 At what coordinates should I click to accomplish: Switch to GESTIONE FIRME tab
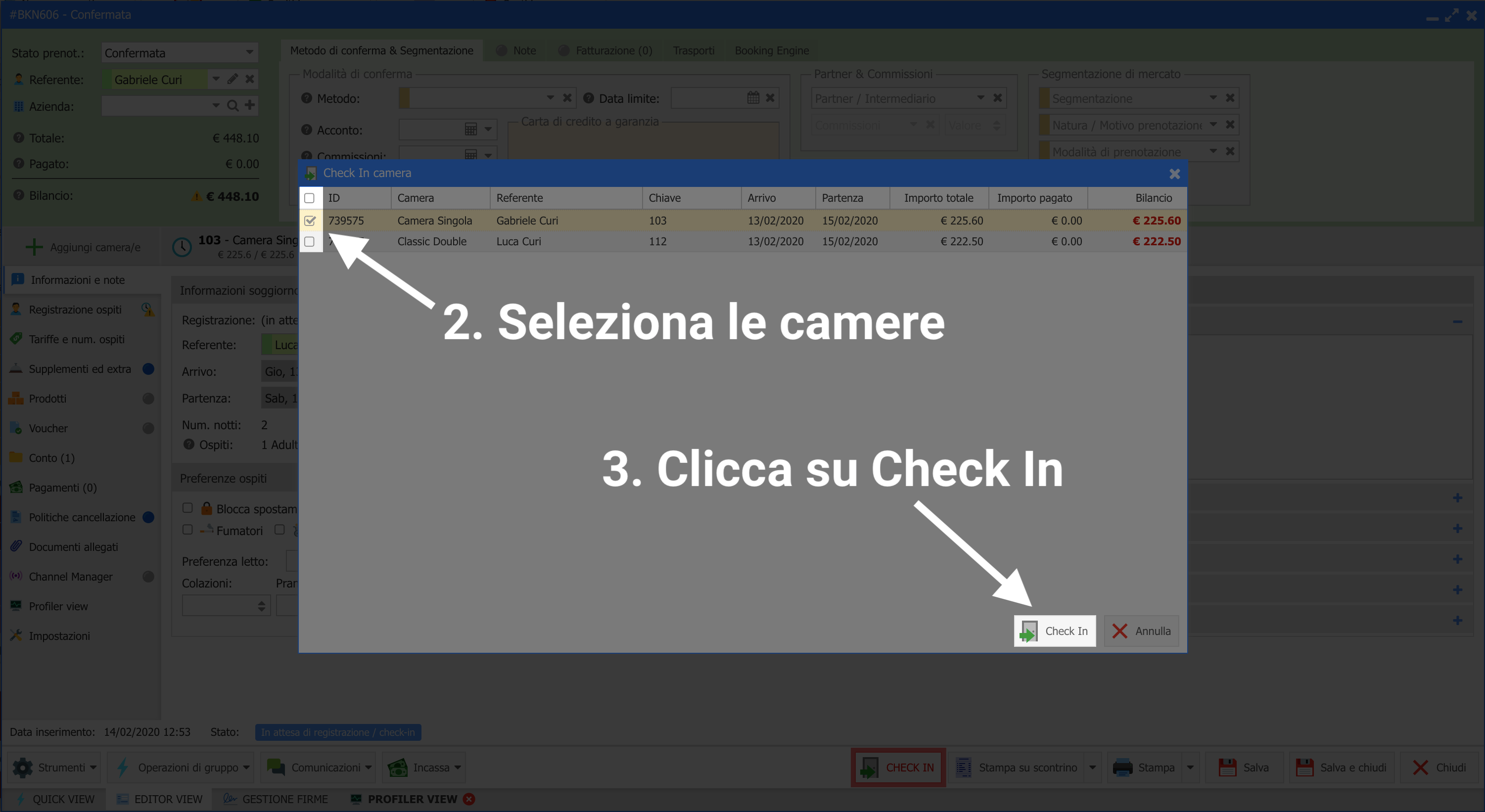(x=276, y=799)
